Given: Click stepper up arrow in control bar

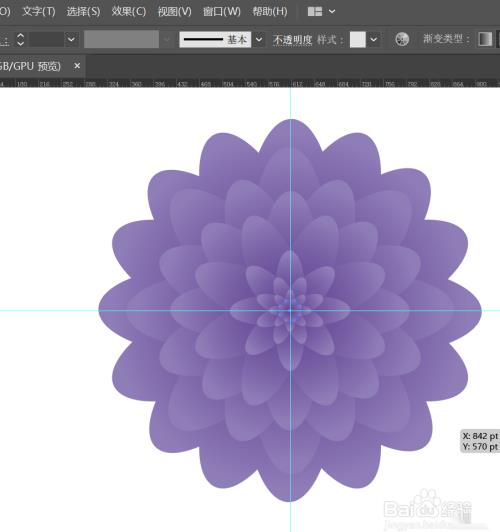Looking at the screenshot, I should pyautogui.click(x=20, y=35).
